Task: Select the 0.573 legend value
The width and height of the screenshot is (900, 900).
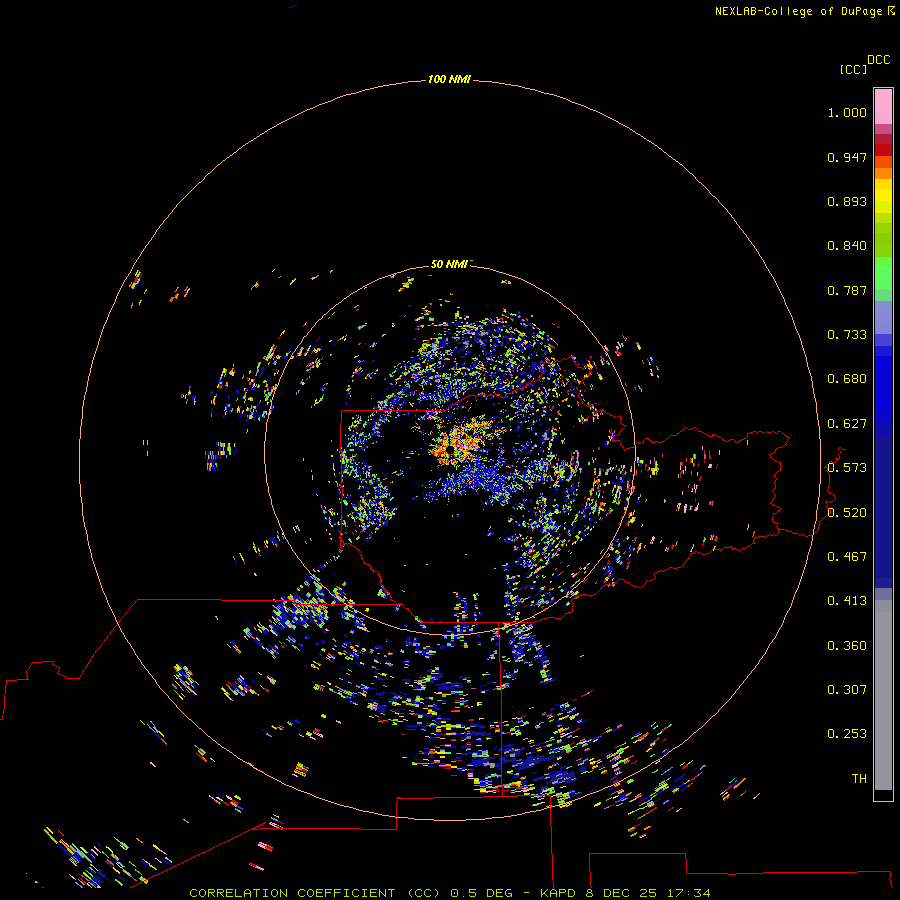Action: click(x=847, y=468)
